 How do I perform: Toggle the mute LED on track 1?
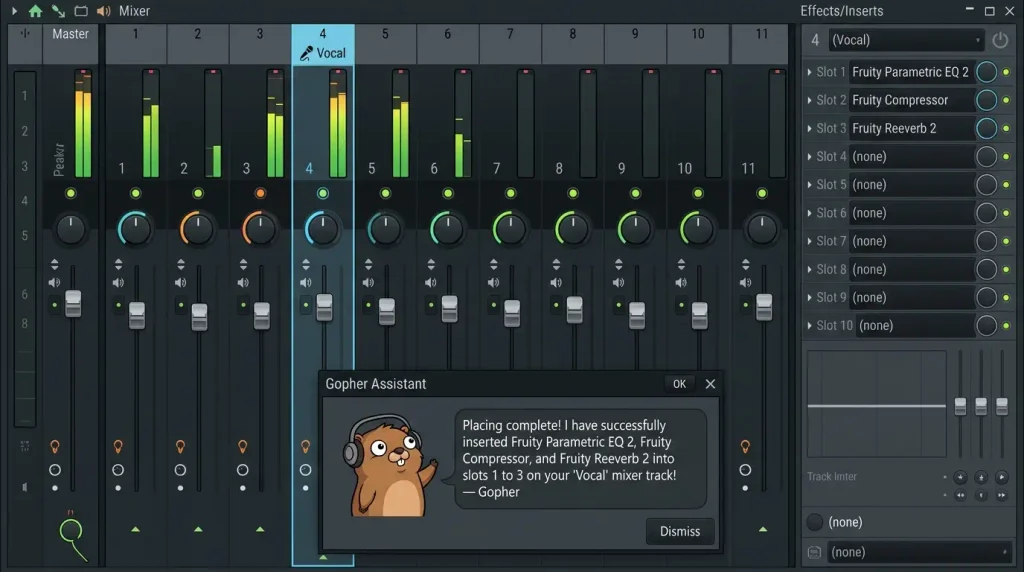point(135,193)
